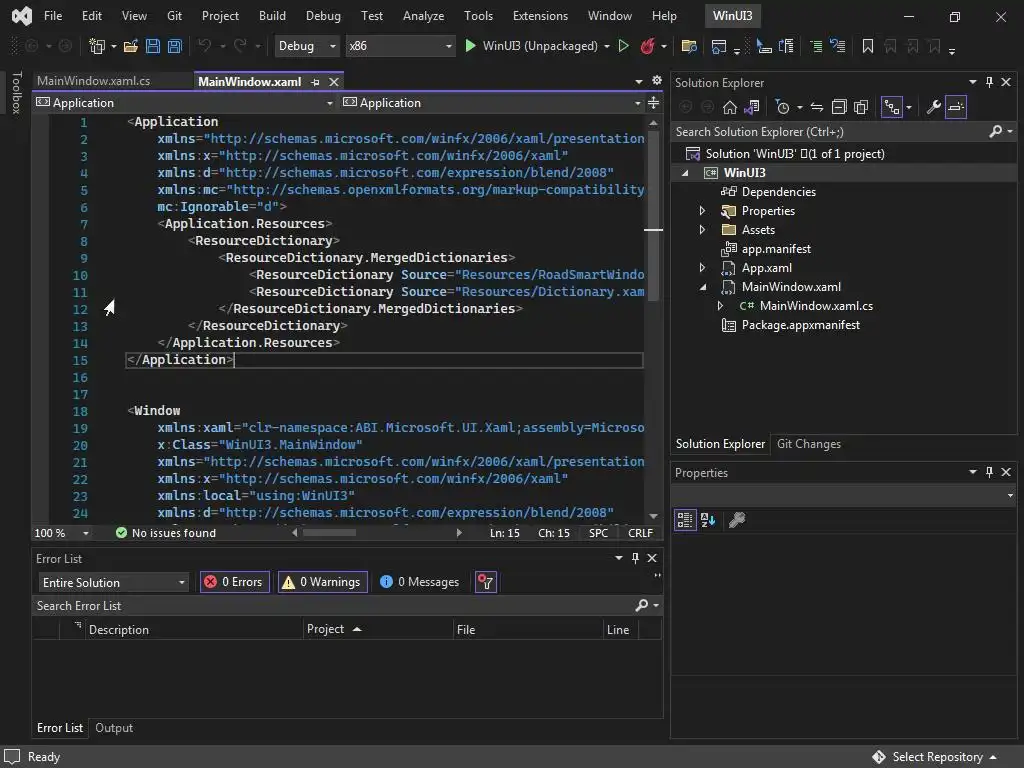
Task: Open the File menu
Action: click(53, 16)
